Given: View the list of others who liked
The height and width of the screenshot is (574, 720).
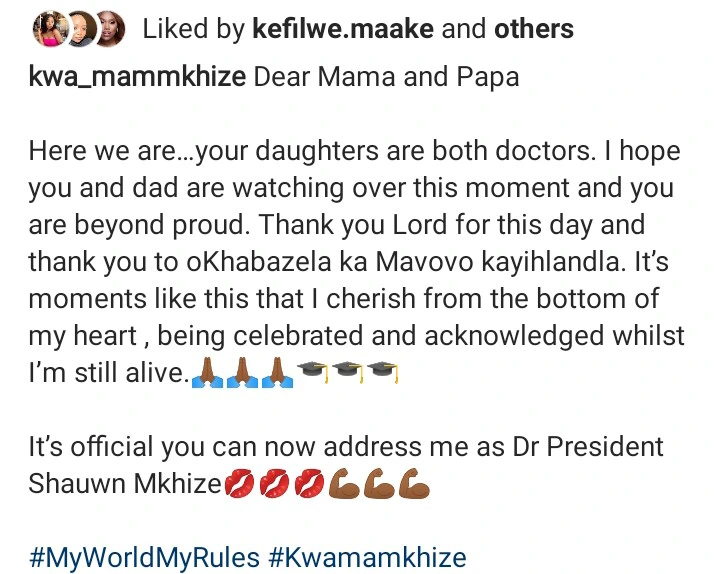Looking at the screenshot, I should [534, 29].
